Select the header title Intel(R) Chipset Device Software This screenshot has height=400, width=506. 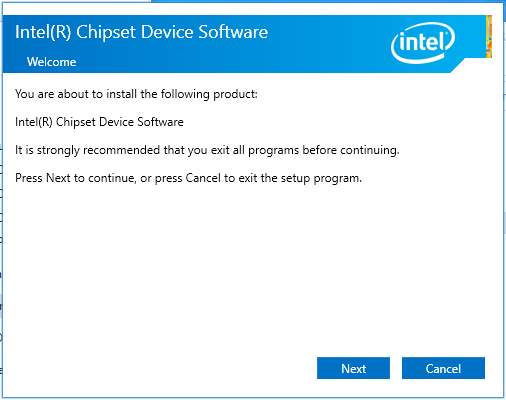tap(141, 32)
